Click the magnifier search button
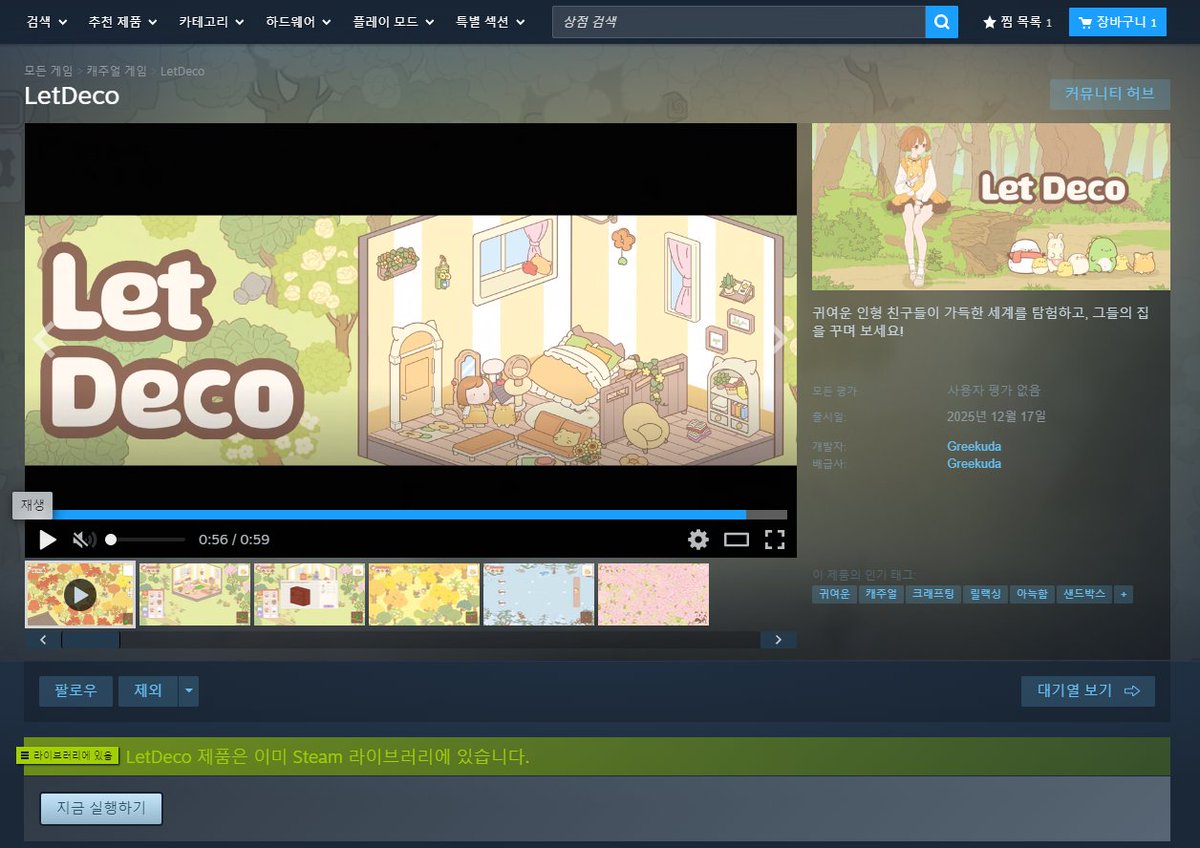This screenshot has width=1200, height=848. pyautogui.click(x=941, y=22)
